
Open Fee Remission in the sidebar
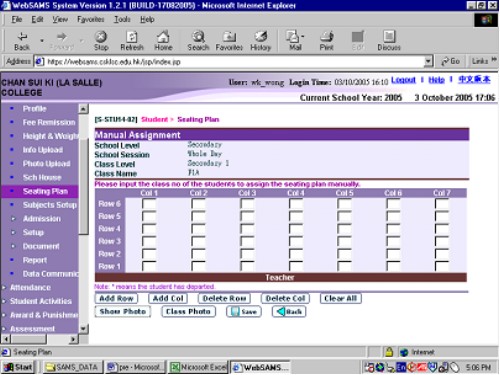(x=49, y=122)
